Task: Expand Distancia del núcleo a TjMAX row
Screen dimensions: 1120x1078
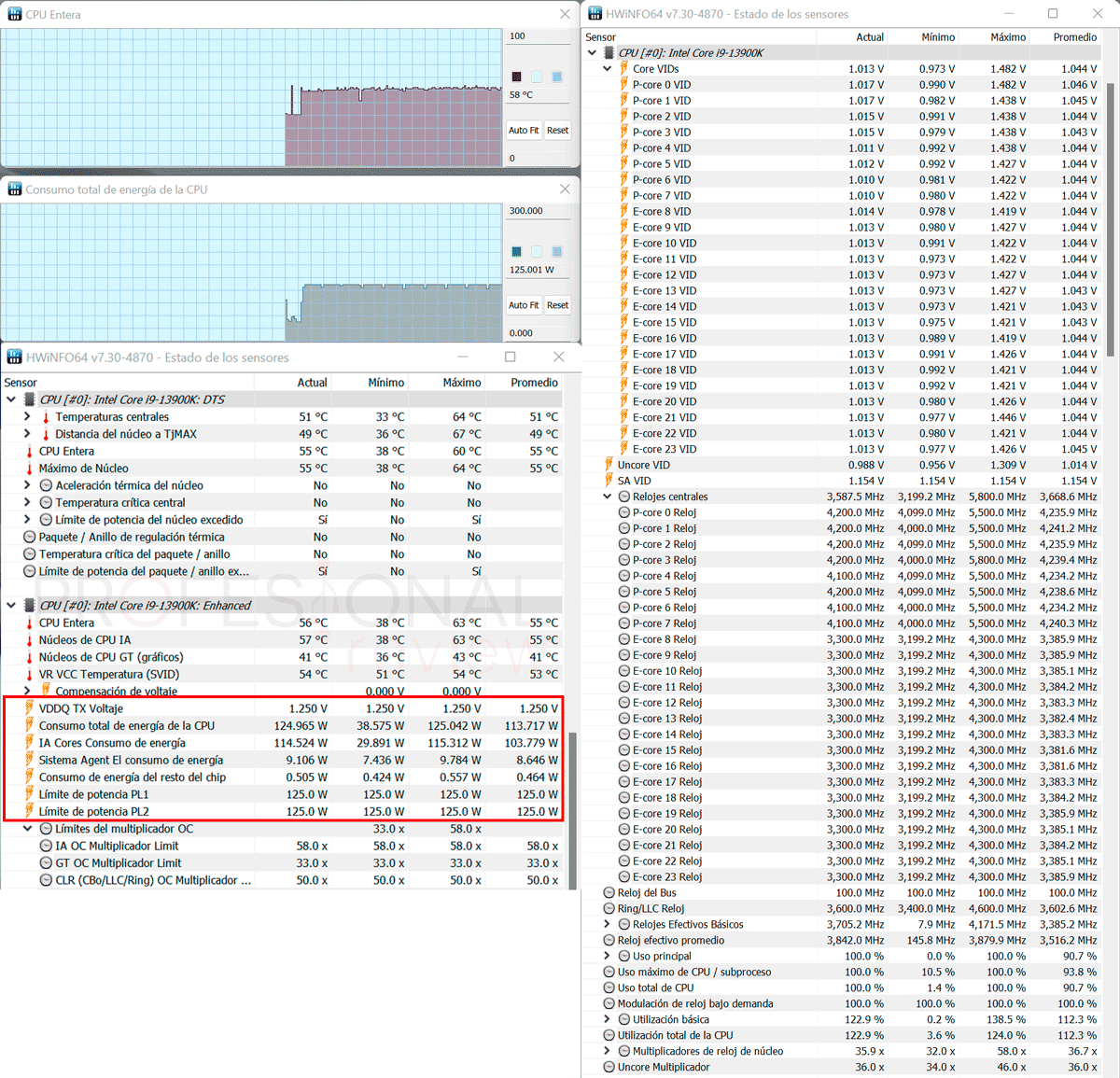Action: pos(27,434)
